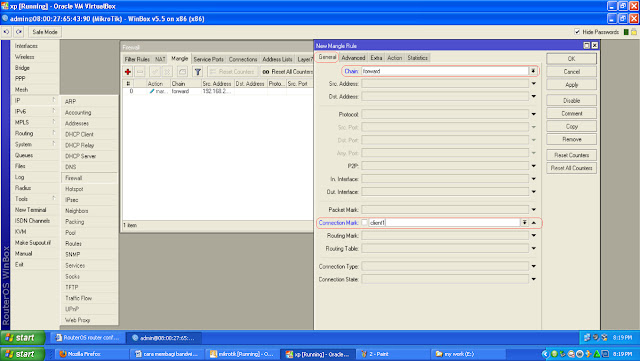Click the Cancel button

point(571,72)
